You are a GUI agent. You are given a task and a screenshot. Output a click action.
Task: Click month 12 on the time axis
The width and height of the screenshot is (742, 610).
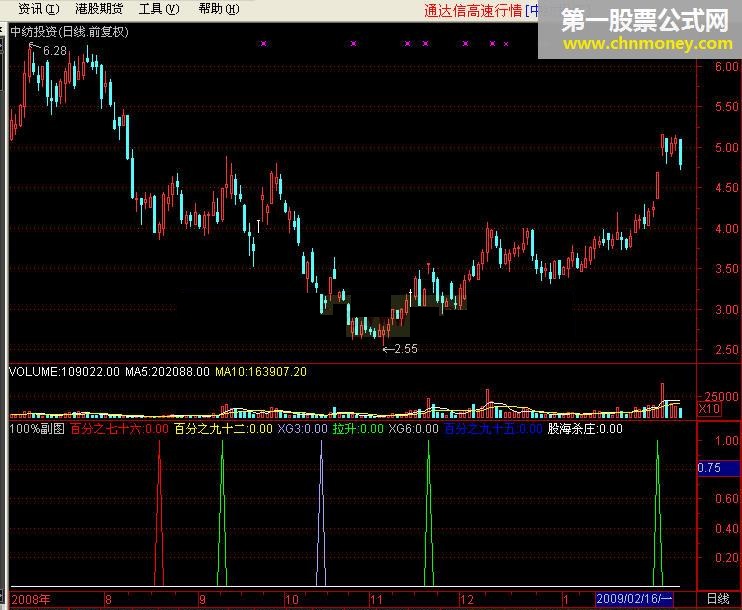pyautogui.click(x=467, y=600)
